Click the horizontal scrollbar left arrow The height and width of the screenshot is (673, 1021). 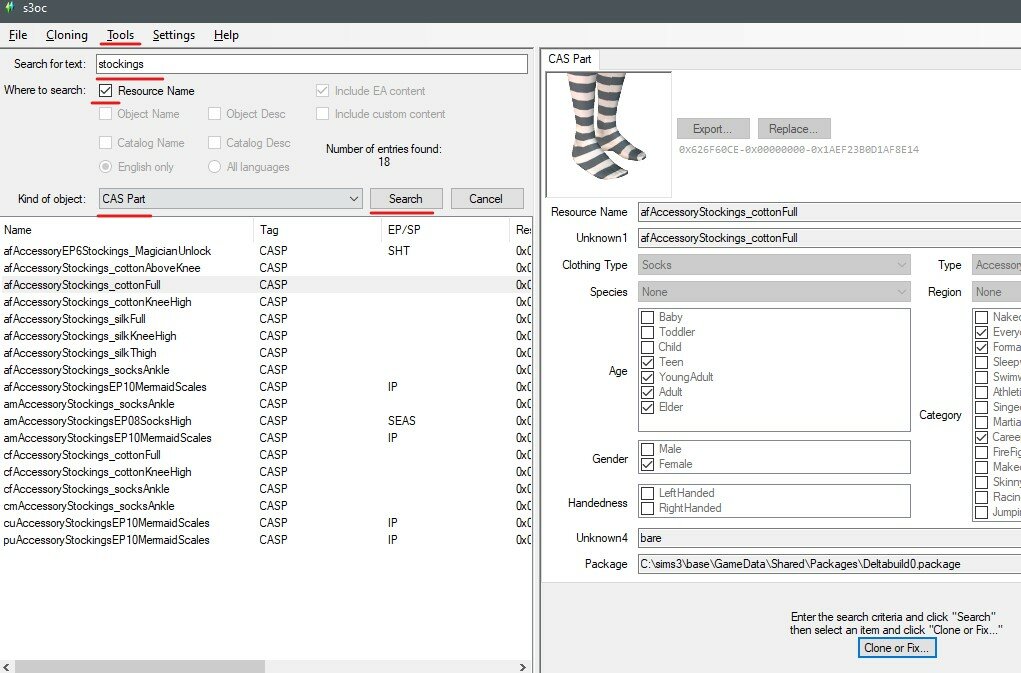(x=6, y=667)
